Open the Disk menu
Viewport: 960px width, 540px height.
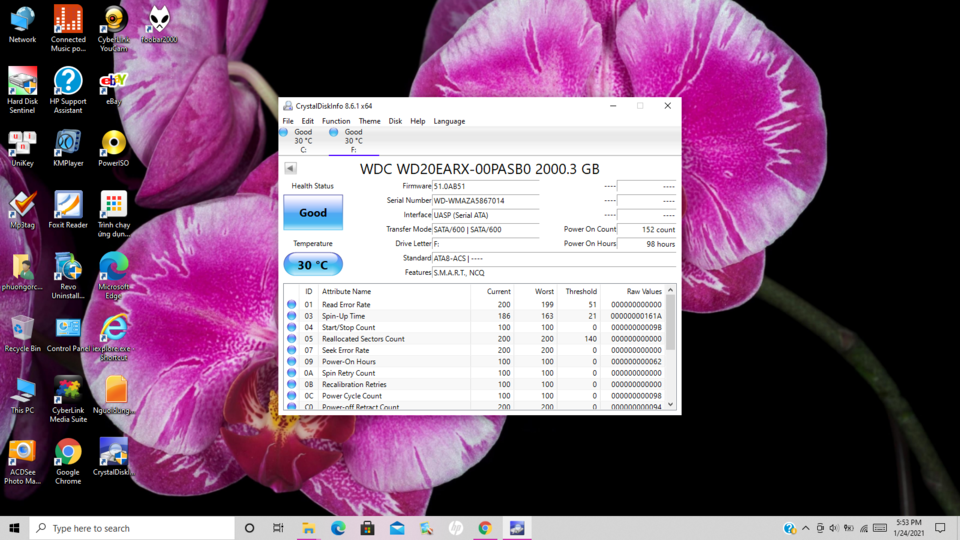395,121
